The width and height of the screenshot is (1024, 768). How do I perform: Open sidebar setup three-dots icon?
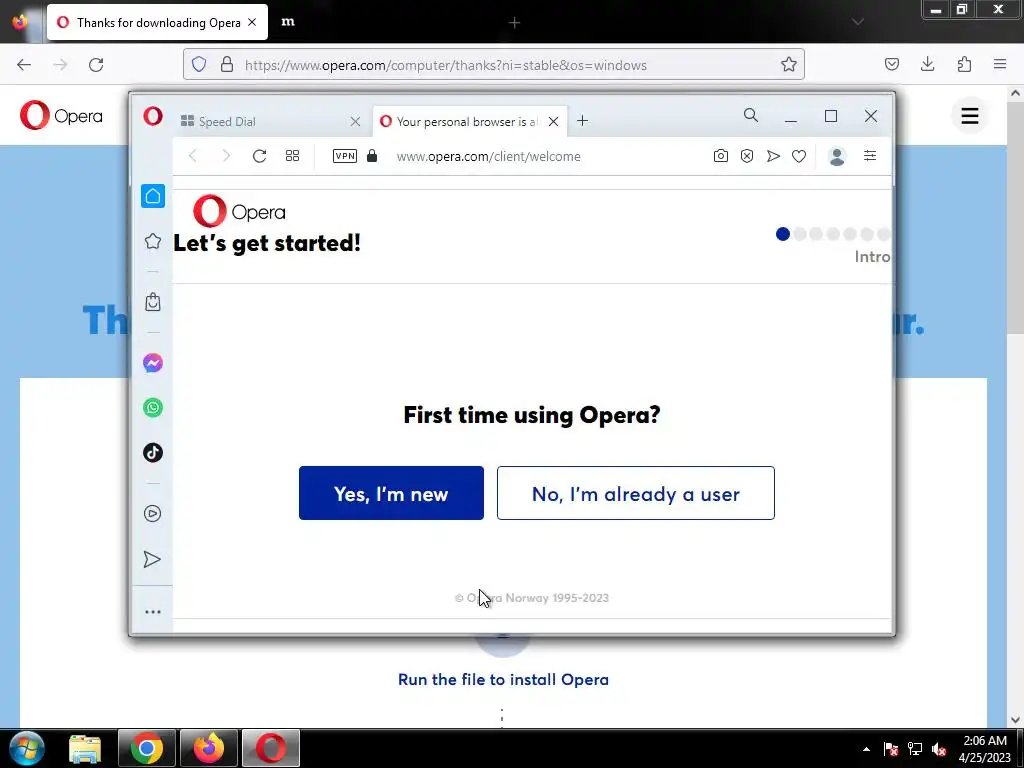point(153,612)
